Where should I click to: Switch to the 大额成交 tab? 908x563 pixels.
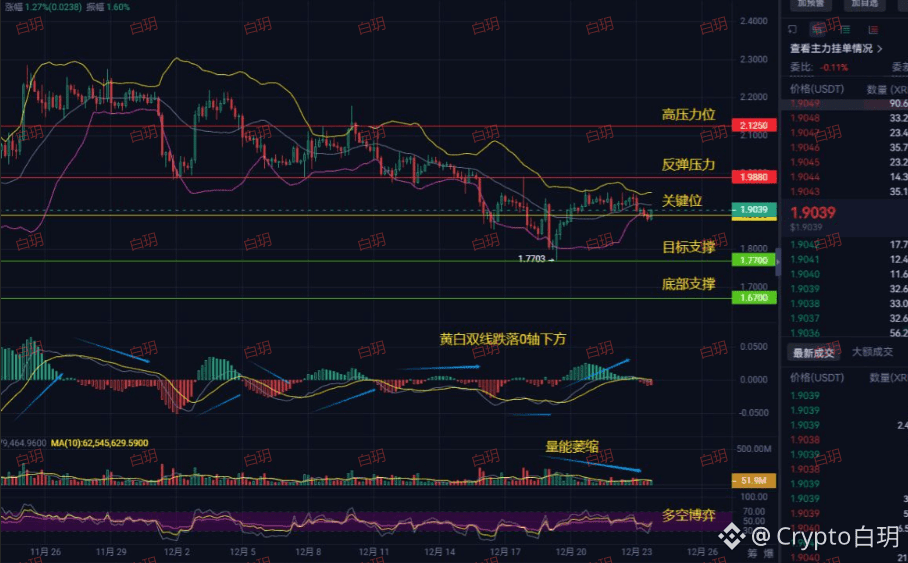[x=872, y=352]
